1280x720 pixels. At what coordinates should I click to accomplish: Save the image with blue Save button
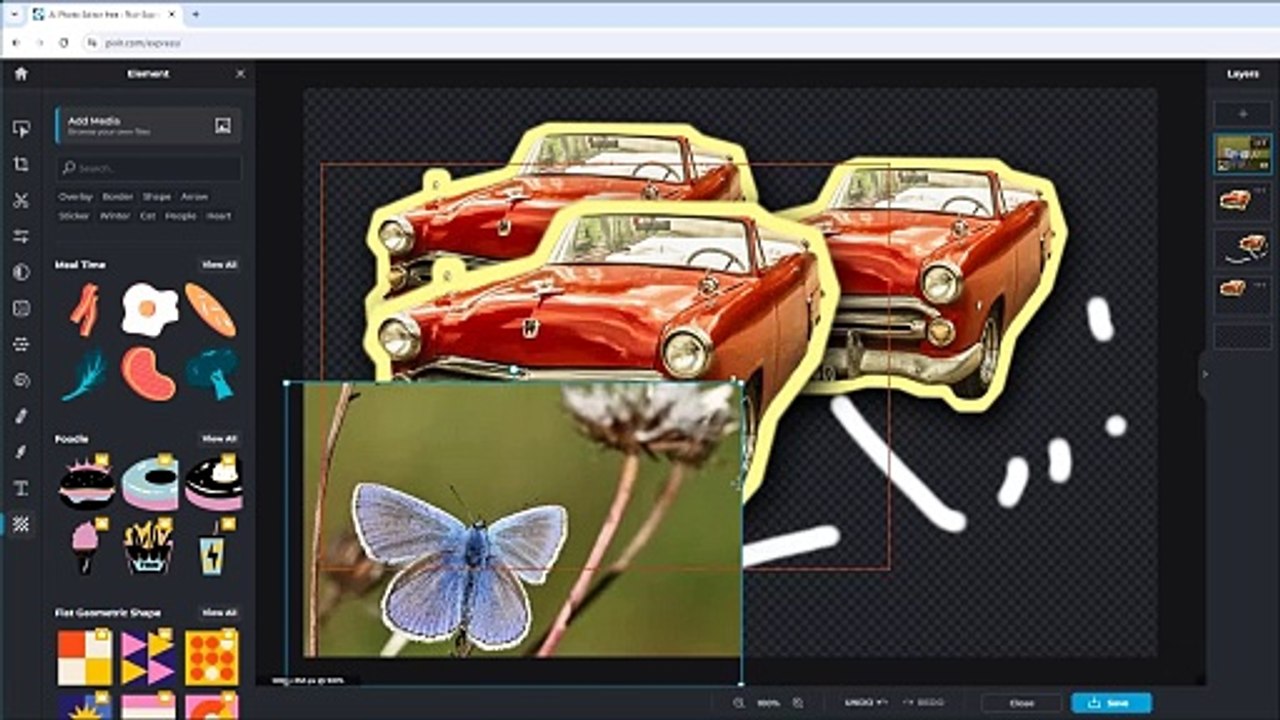(1111, 703)
